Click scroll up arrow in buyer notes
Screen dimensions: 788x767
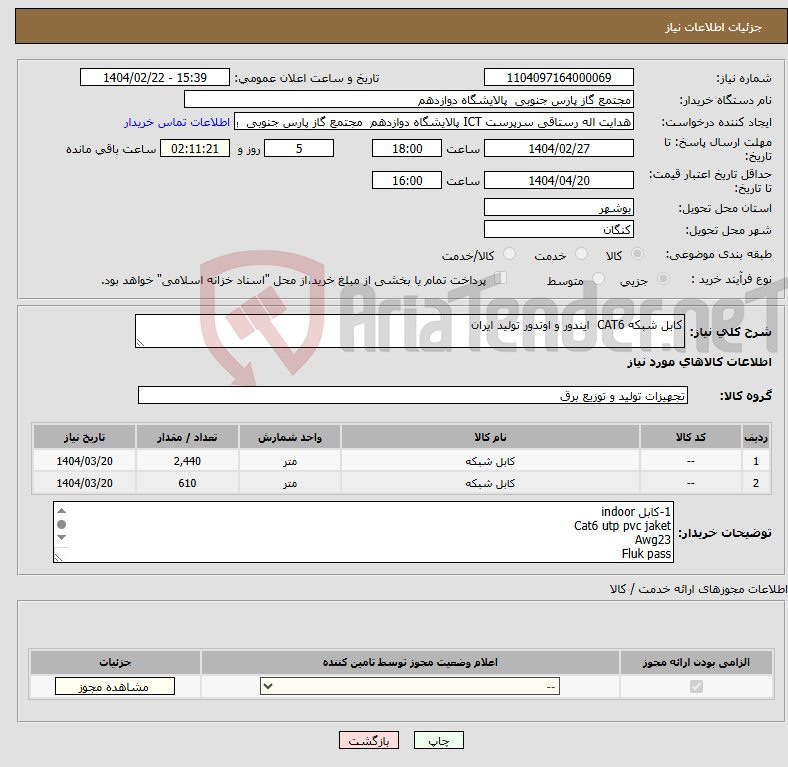pyautogui.click(x=61, y=511)
